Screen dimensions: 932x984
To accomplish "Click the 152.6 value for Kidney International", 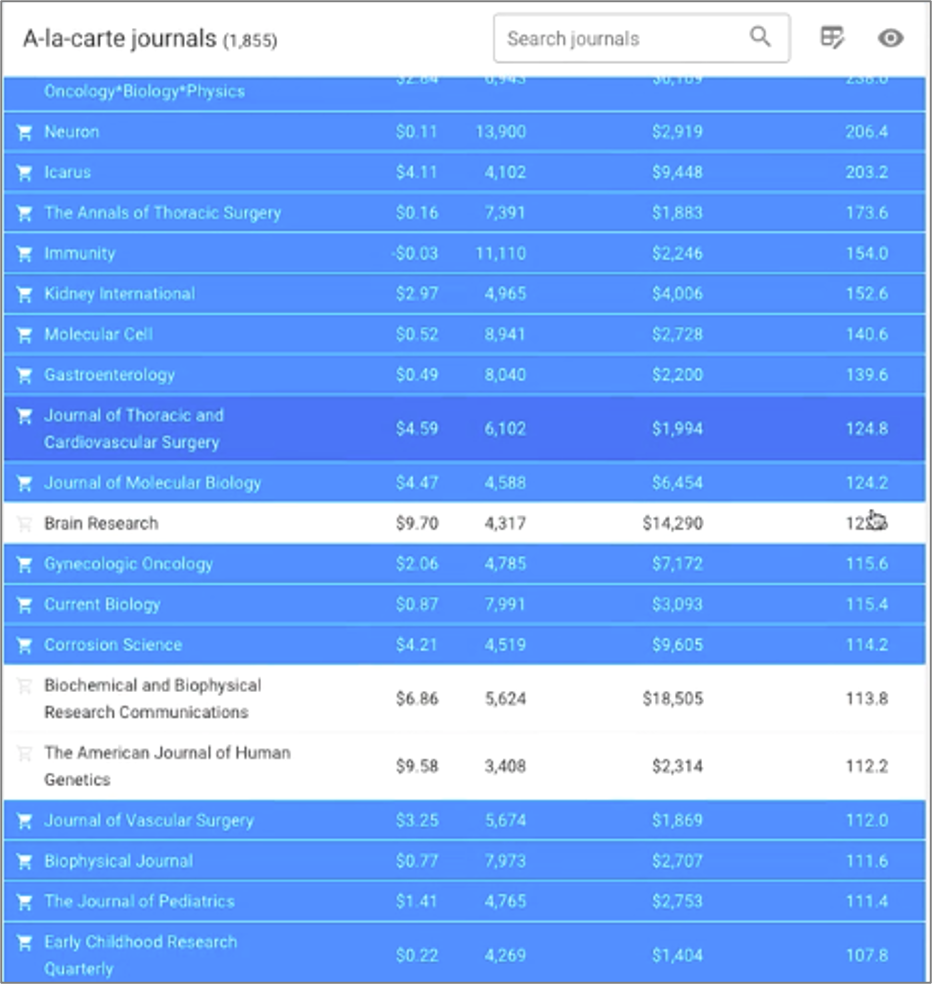I will pyautogui.click(x=867, y=294).
